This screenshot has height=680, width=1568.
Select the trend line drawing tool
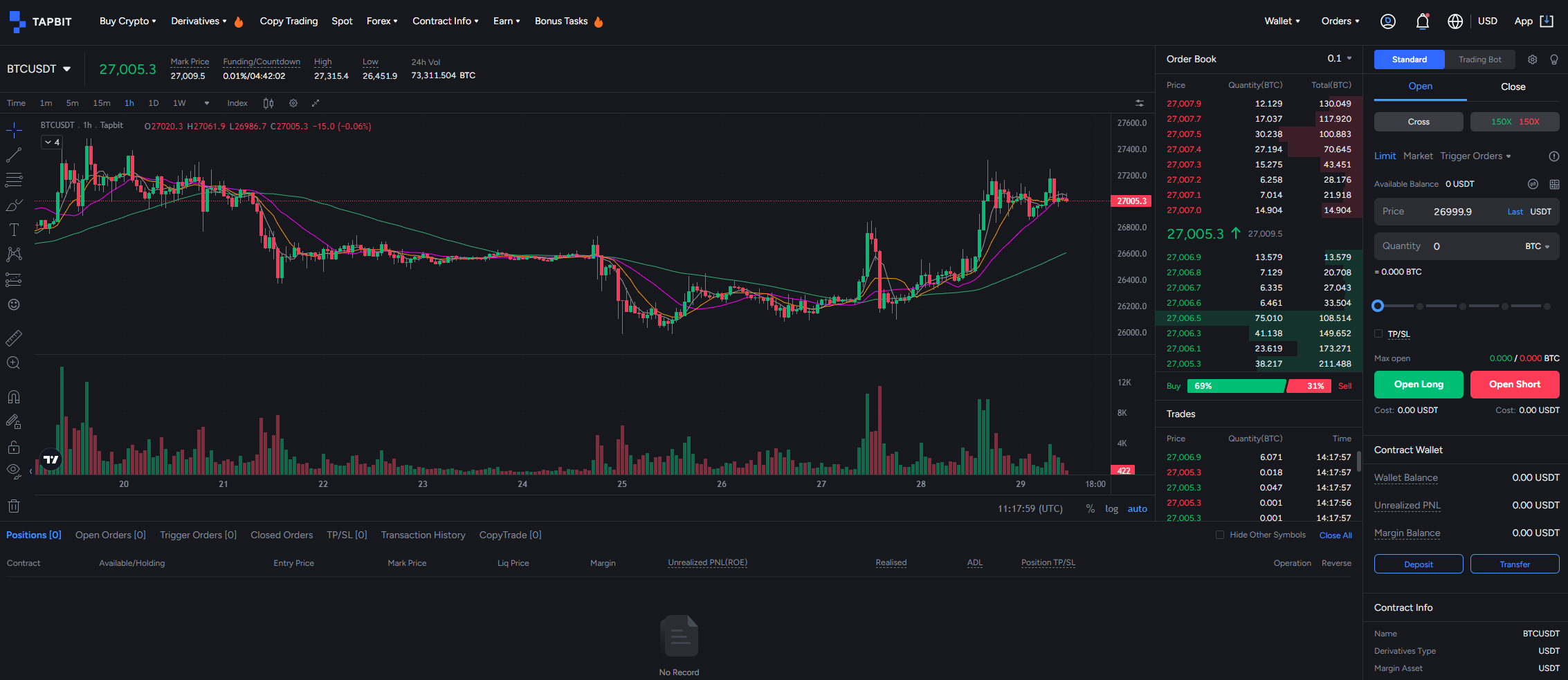point(14,155)
